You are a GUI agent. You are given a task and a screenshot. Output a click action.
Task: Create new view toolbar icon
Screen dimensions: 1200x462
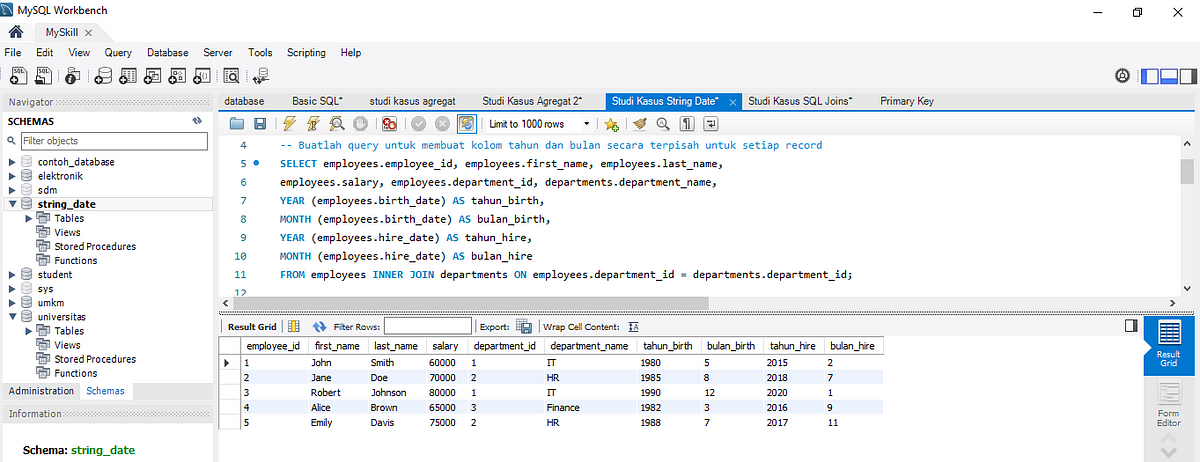click(x=153, y=75)
